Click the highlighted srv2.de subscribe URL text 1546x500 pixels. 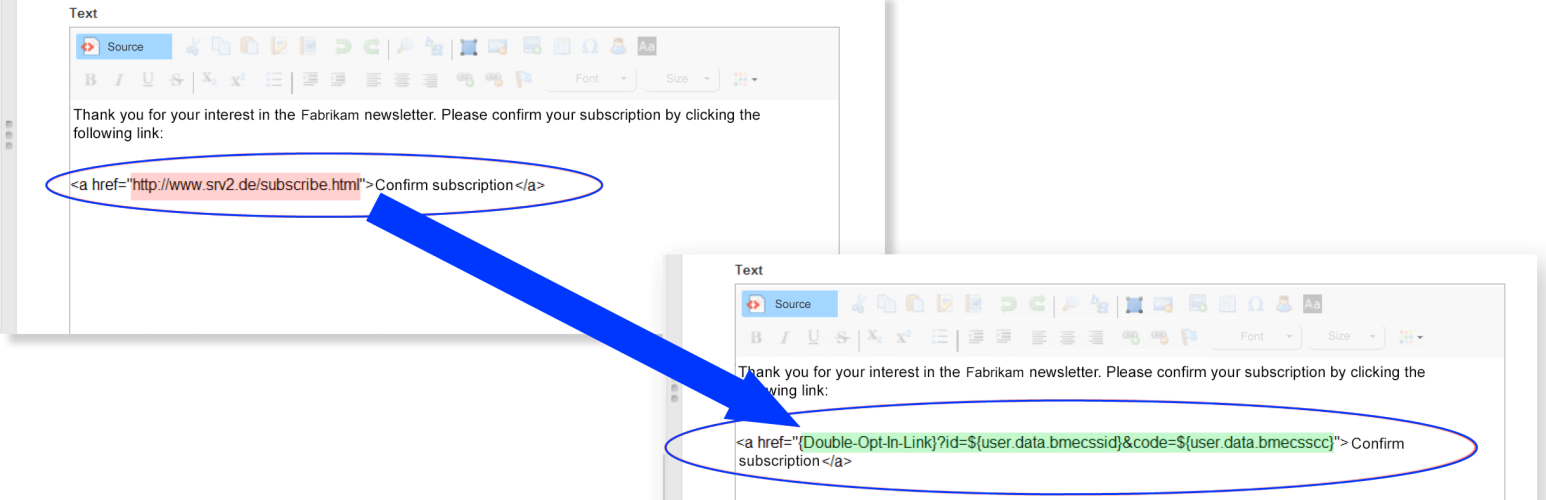246,184
